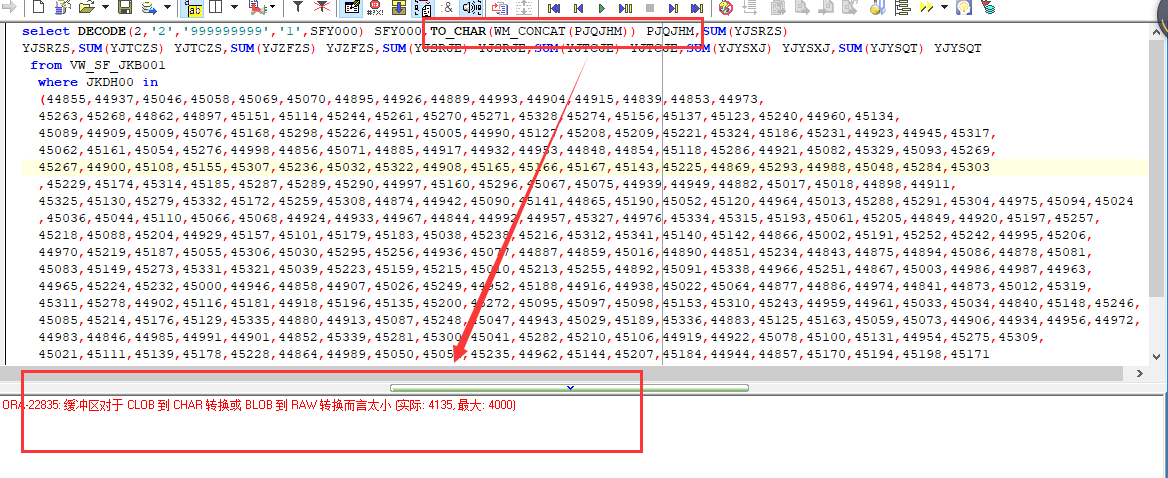Create a new blank SQL file
This screenshot has width=1168, height=478.
(x=39, y=7)
